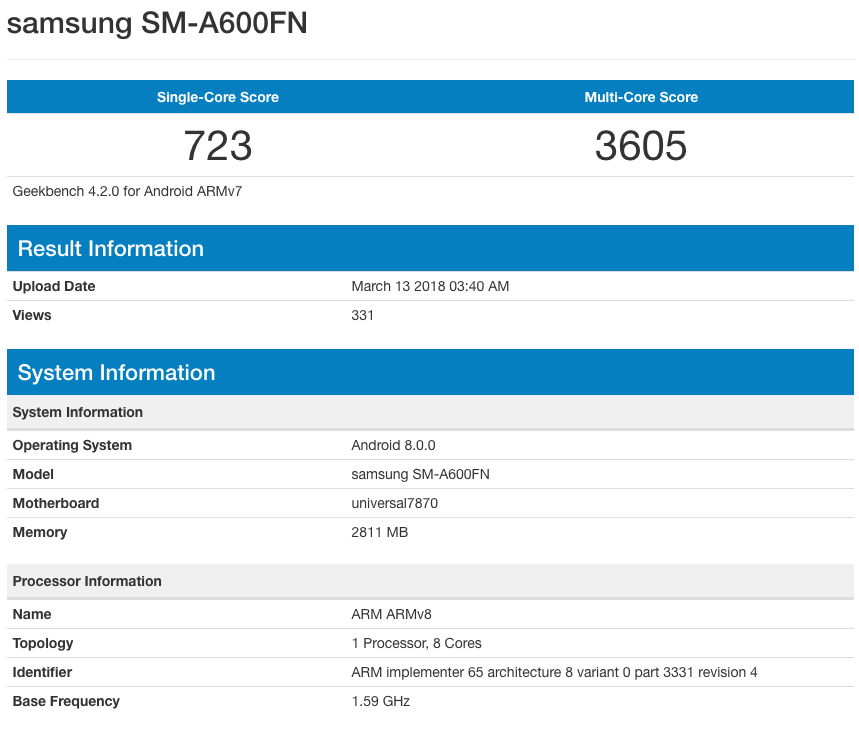The image size is (859, 733).
Task: Click the Android 8.0.0 operating system value
Action: 393,445
